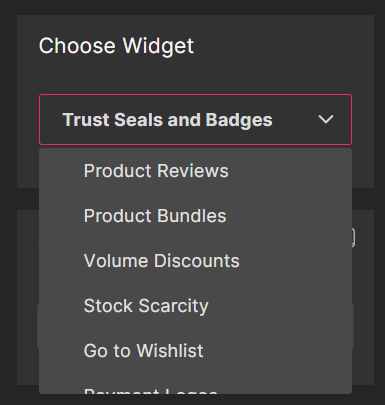This screenshot has width=385, height=405.
Task: Select Product Reviews from the list
Action: pos(195,171)
